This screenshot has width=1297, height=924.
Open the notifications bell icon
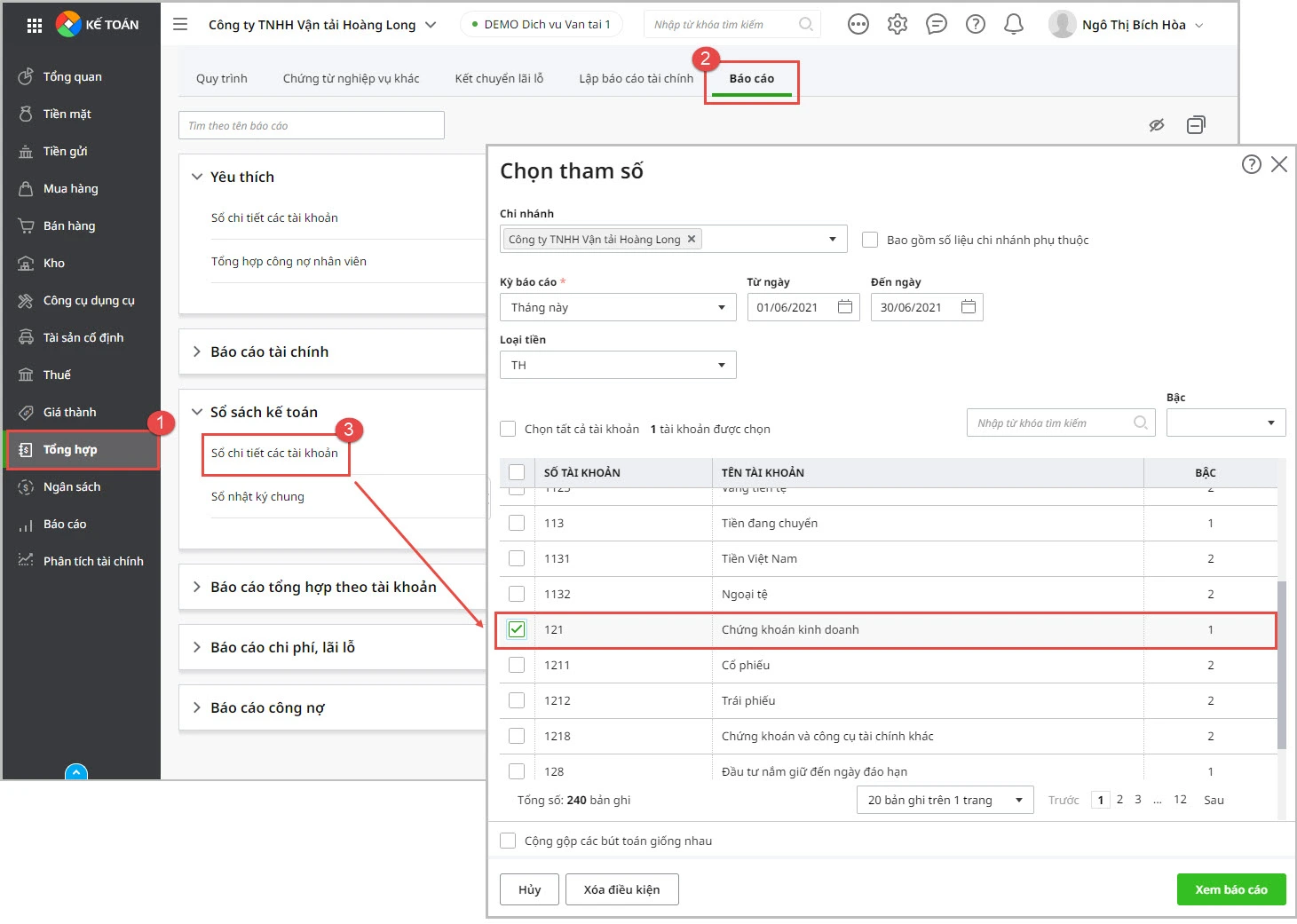click(1014, 25)
